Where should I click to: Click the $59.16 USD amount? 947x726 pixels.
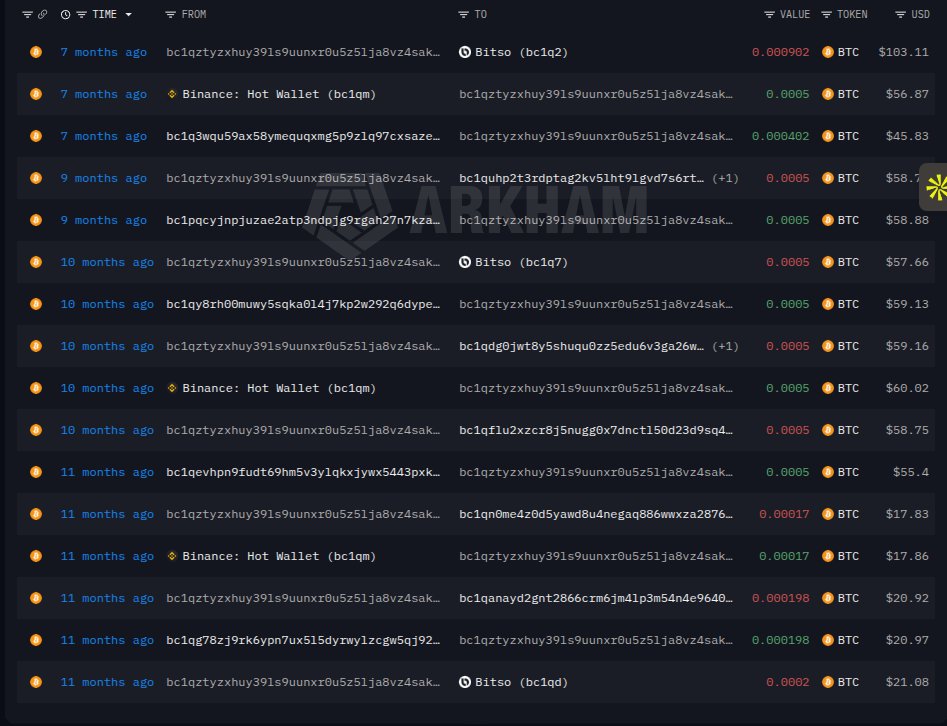point(907,346)
